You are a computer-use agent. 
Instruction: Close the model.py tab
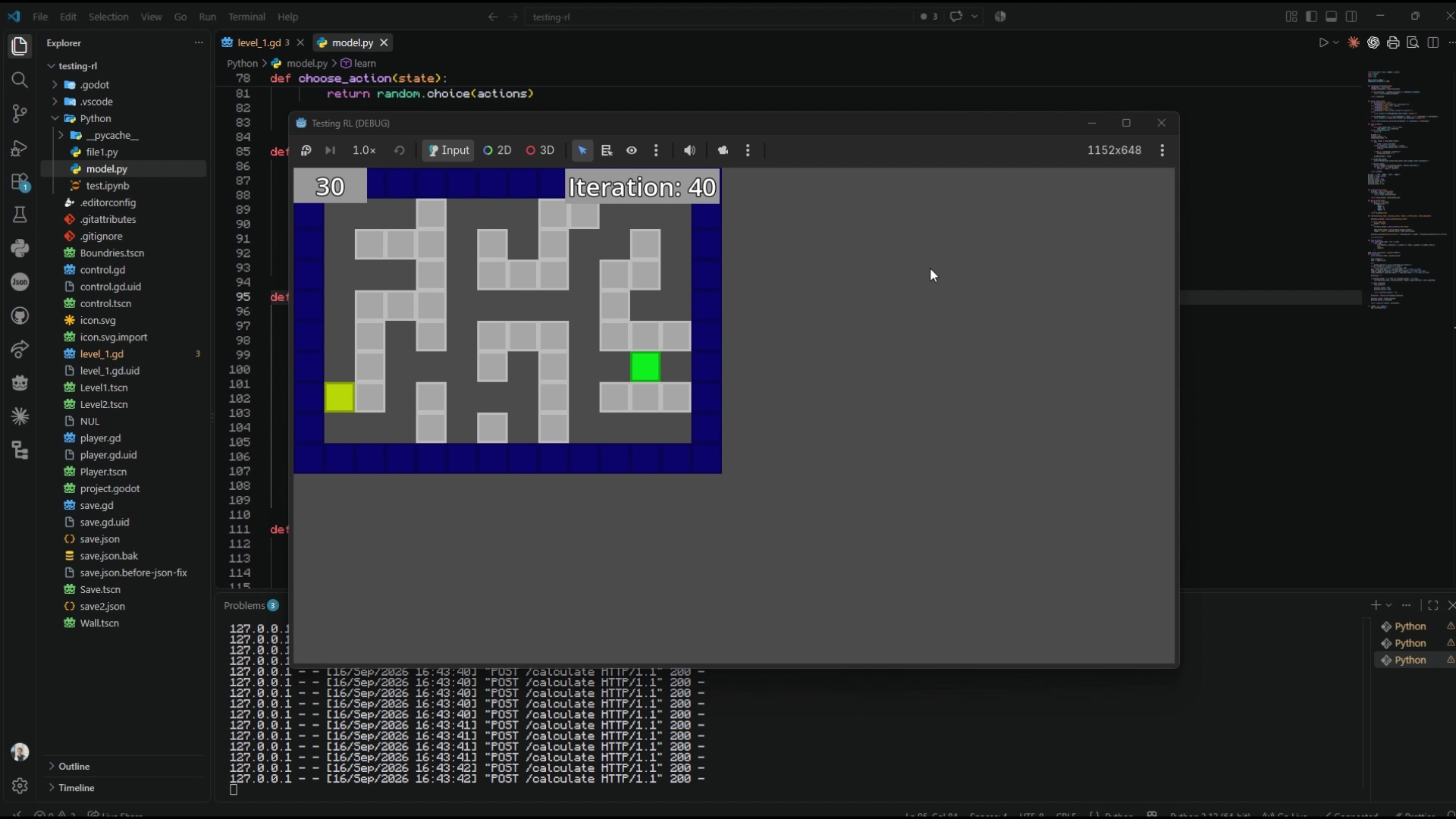point(384,42)
